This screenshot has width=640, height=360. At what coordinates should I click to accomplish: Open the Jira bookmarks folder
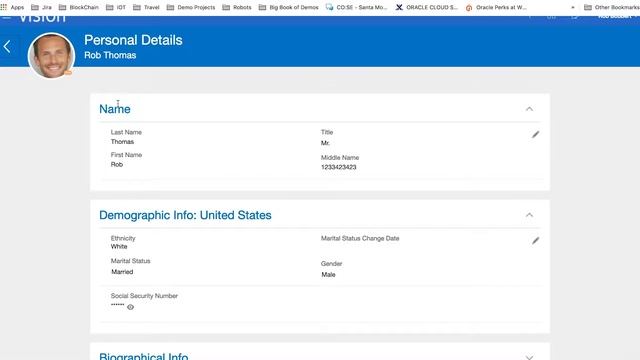(41, 7)
